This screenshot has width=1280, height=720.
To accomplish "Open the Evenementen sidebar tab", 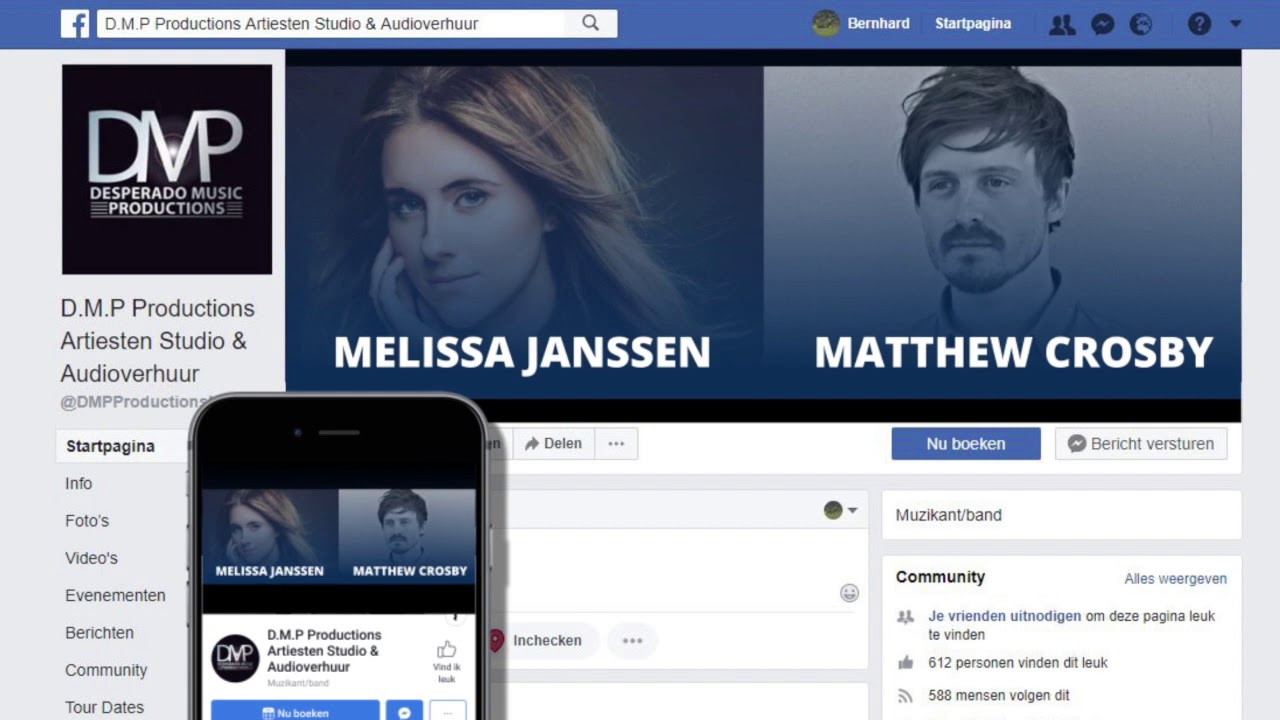I will point(115,595).
